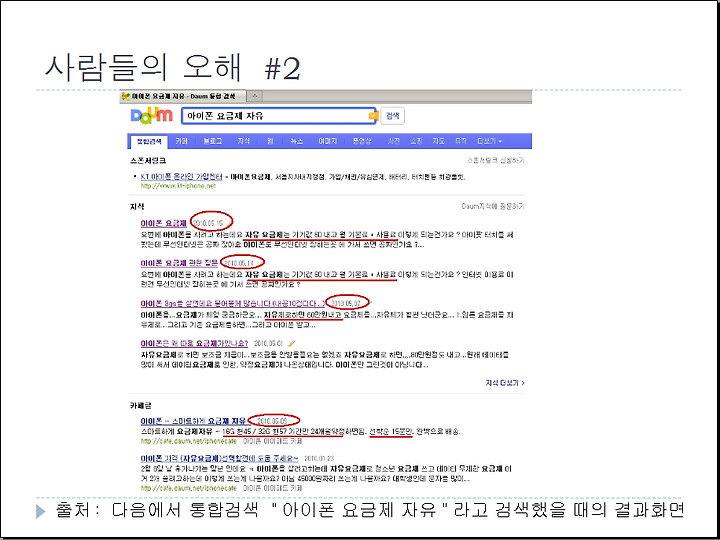The width and height of the screenshot is (720, 540).
Task: Open a new browser tab
Action: point(254,96)
